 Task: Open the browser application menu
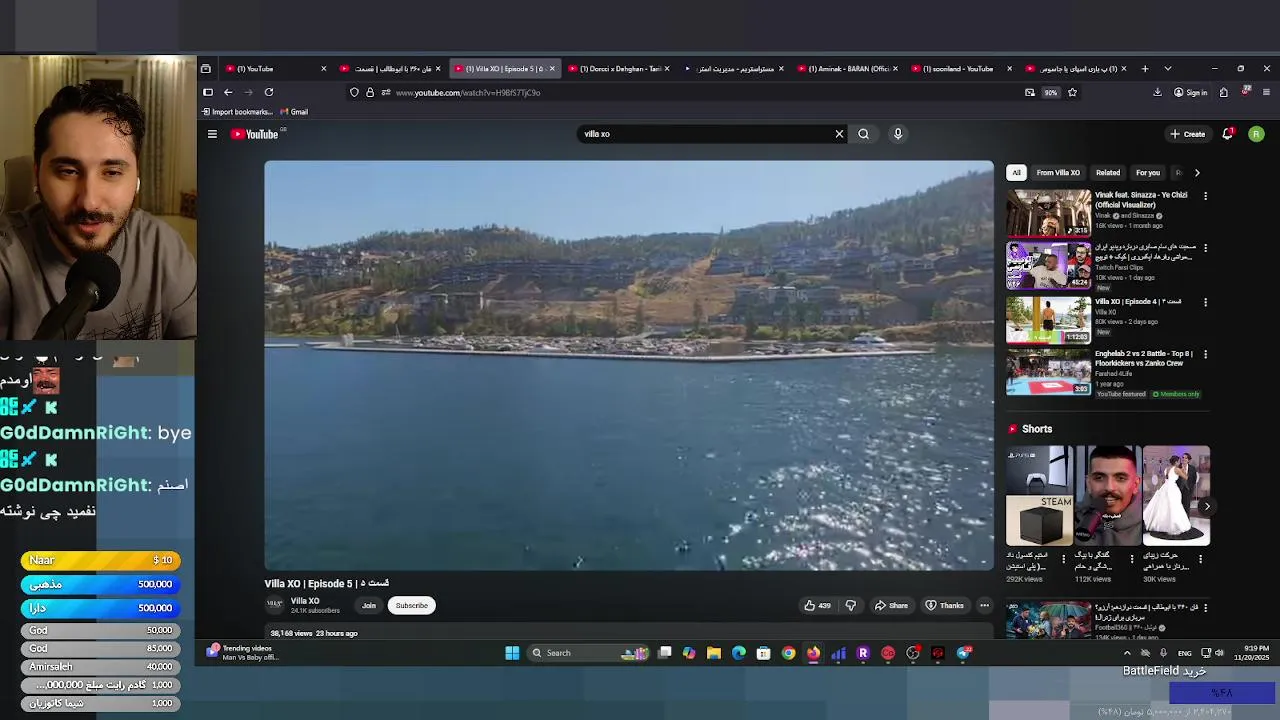1266,92
